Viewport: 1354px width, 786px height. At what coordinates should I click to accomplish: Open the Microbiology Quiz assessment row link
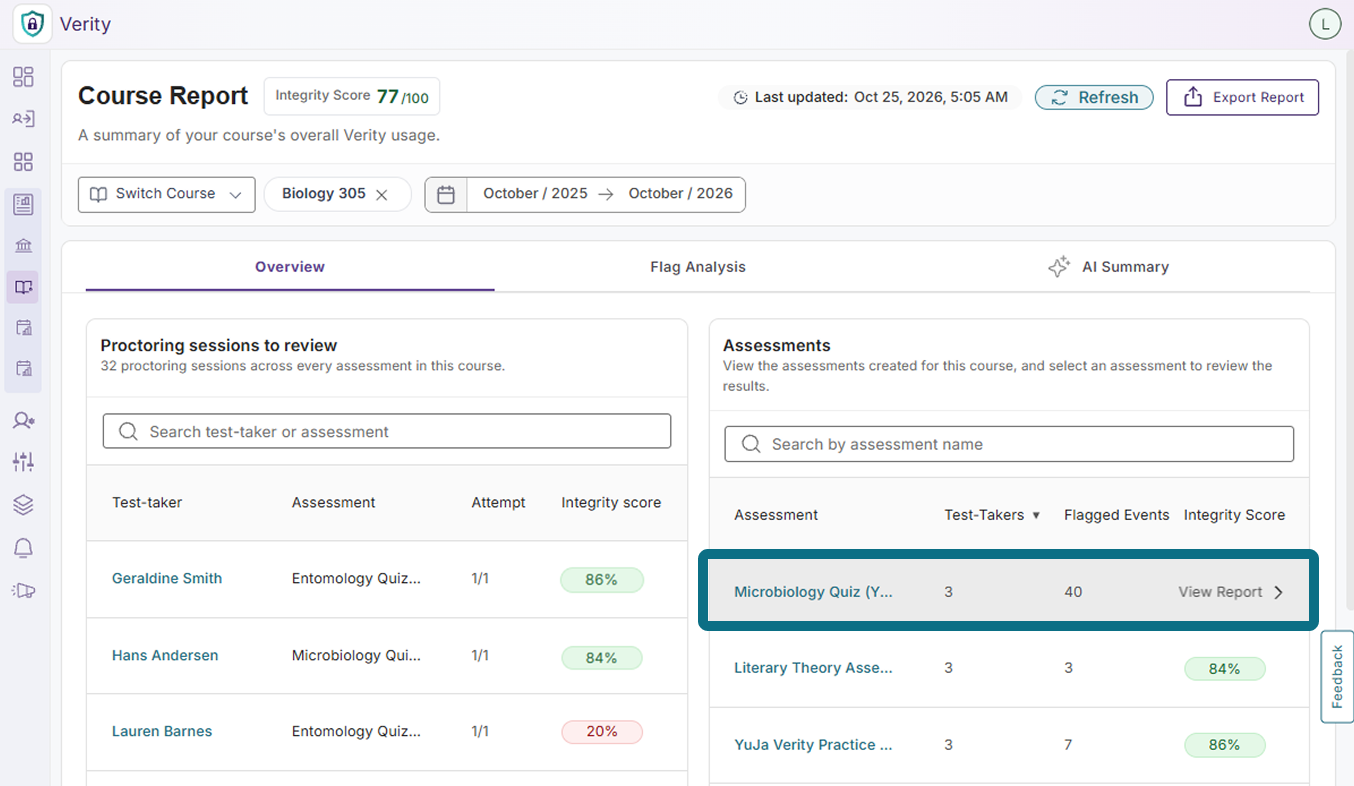(813, 592)
